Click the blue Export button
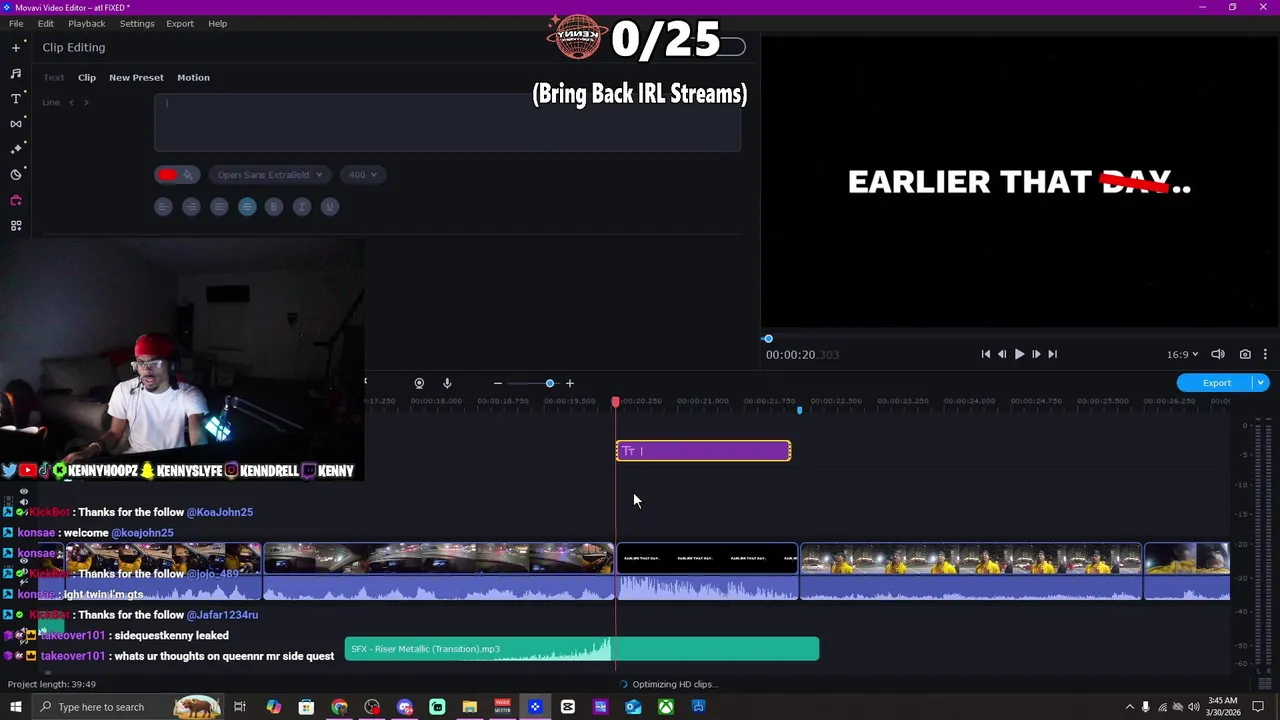This screenshot has height=720, width=1280. click(1217, 383)
